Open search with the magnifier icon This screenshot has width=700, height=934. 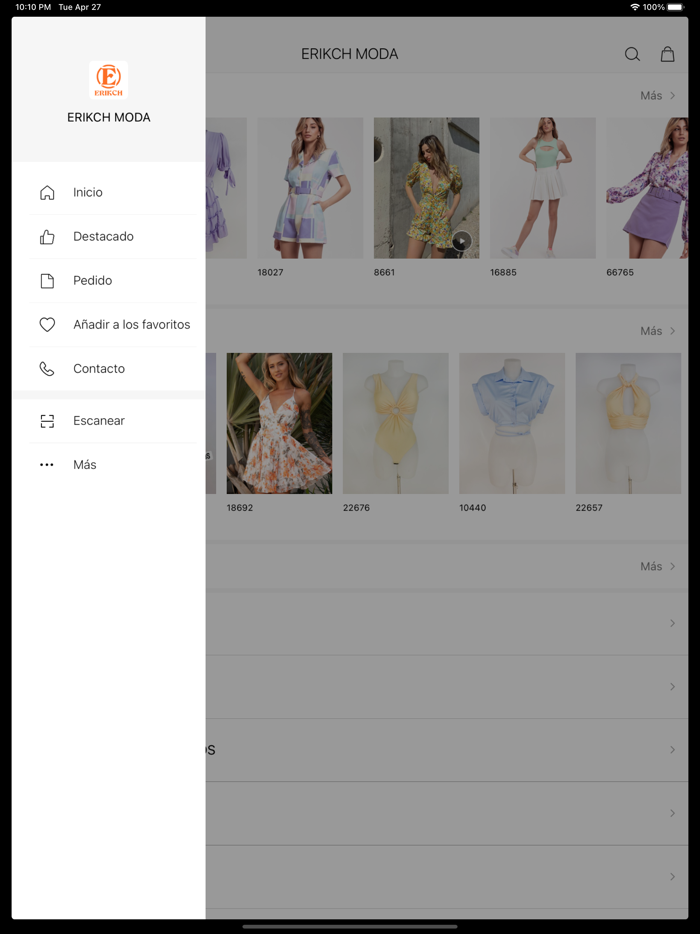632,54
